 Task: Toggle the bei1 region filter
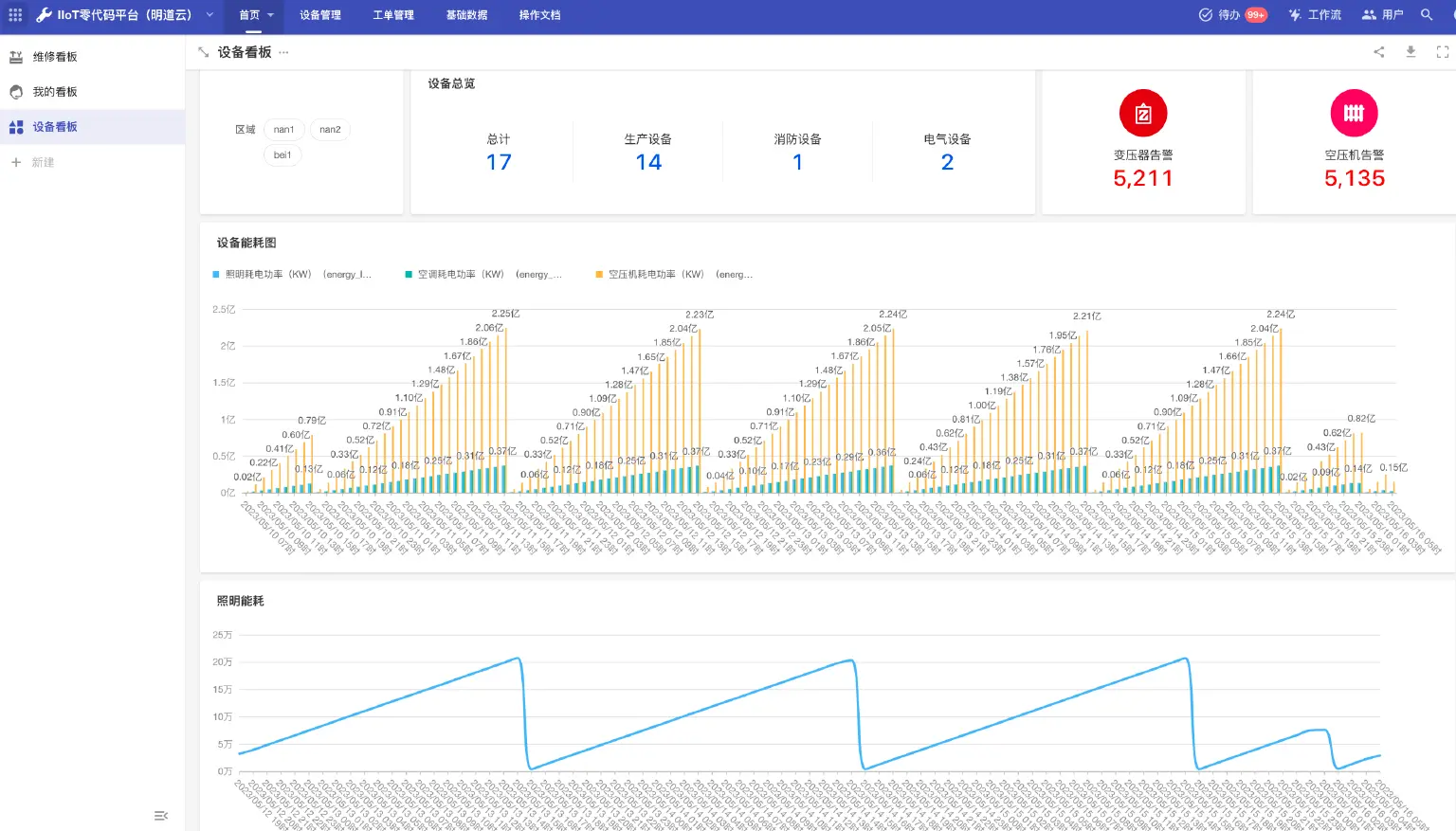(282, 155)
